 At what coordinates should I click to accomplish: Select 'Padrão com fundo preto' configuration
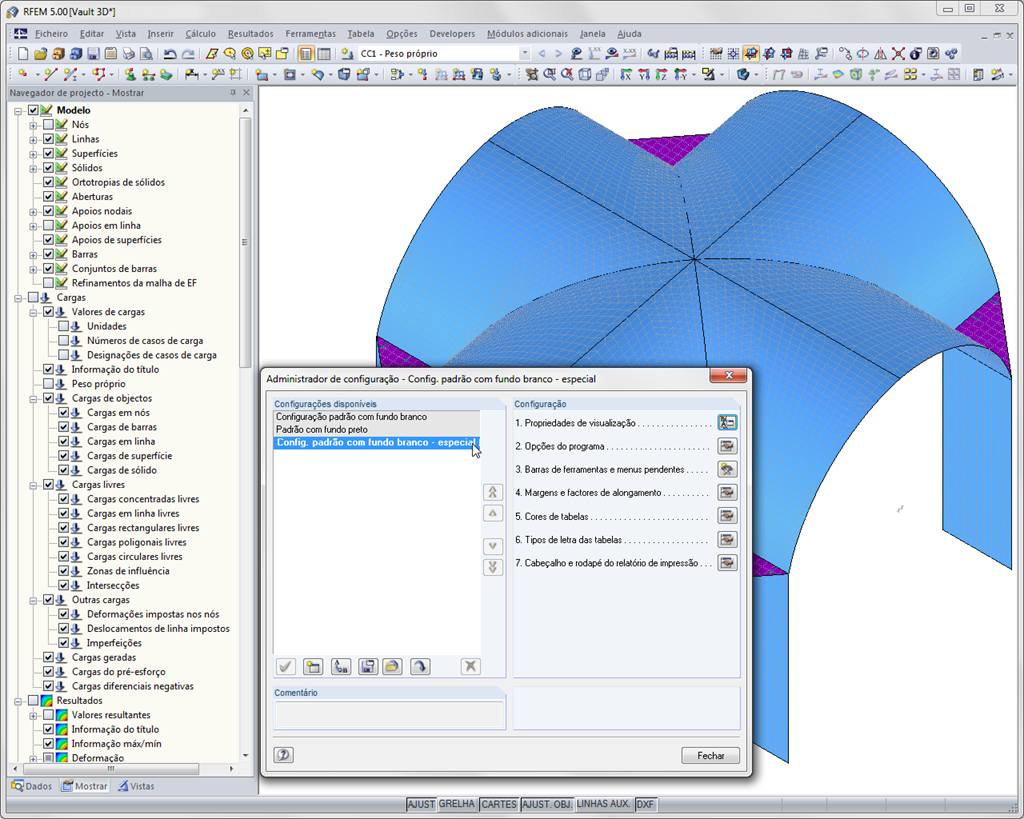point(376,430)
